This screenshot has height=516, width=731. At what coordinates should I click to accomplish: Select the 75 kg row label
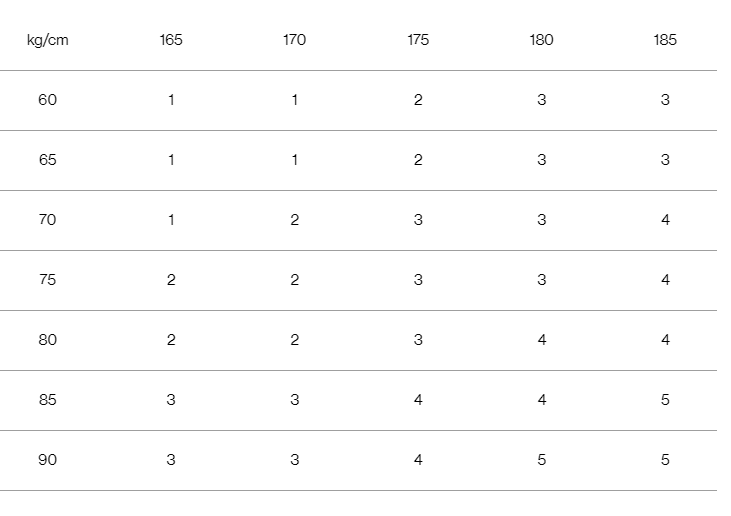[x=48, y=280]
